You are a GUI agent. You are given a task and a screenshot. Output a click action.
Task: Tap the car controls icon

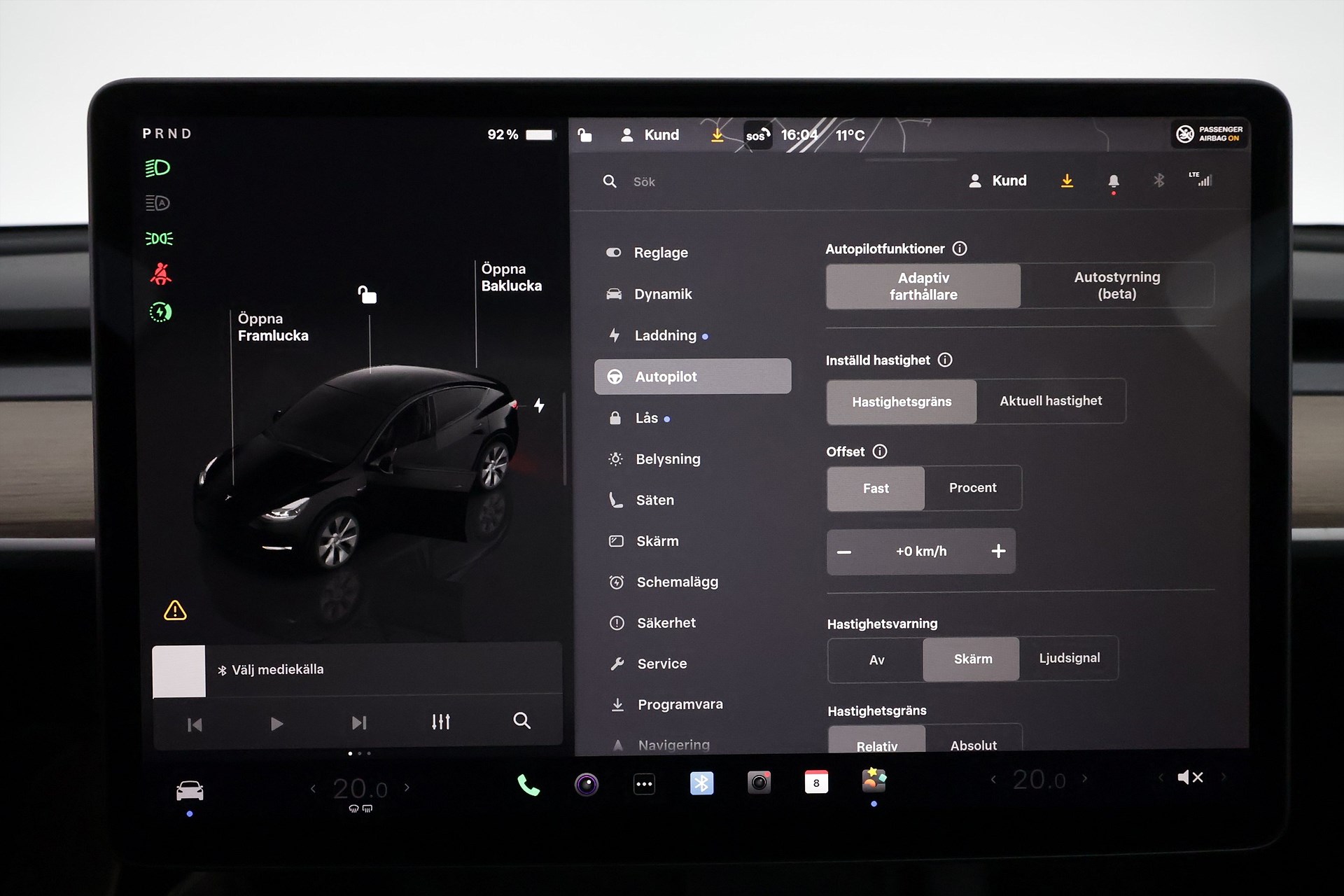pyautogui.click(x=190, y=790)
